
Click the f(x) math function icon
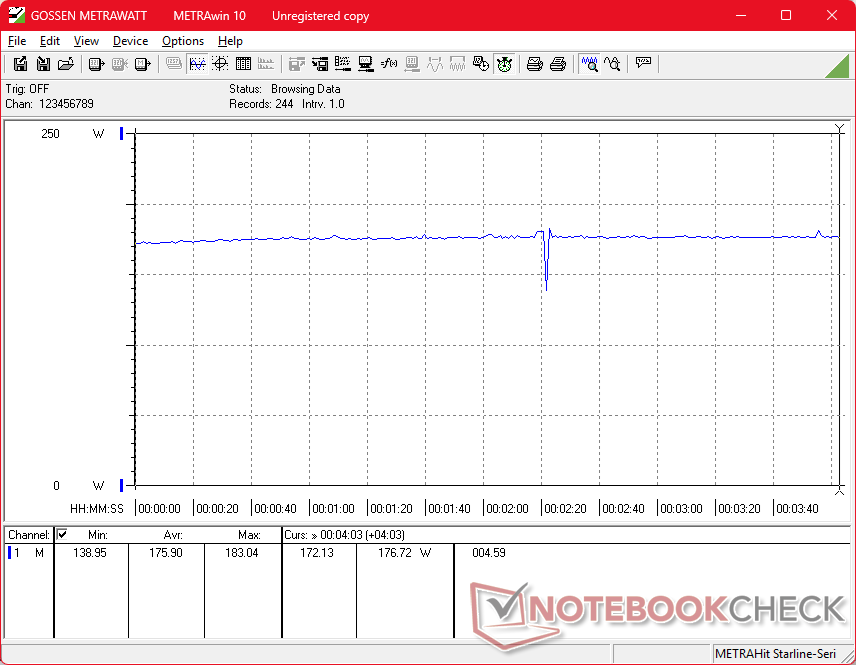tap(389, 64)
